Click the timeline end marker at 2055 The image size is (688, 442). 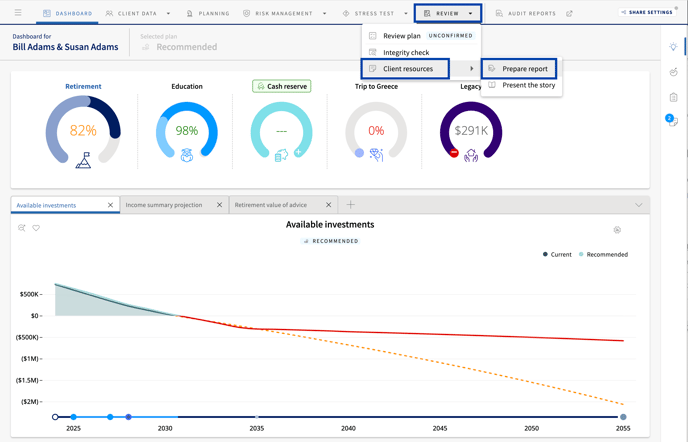[623, 417]
